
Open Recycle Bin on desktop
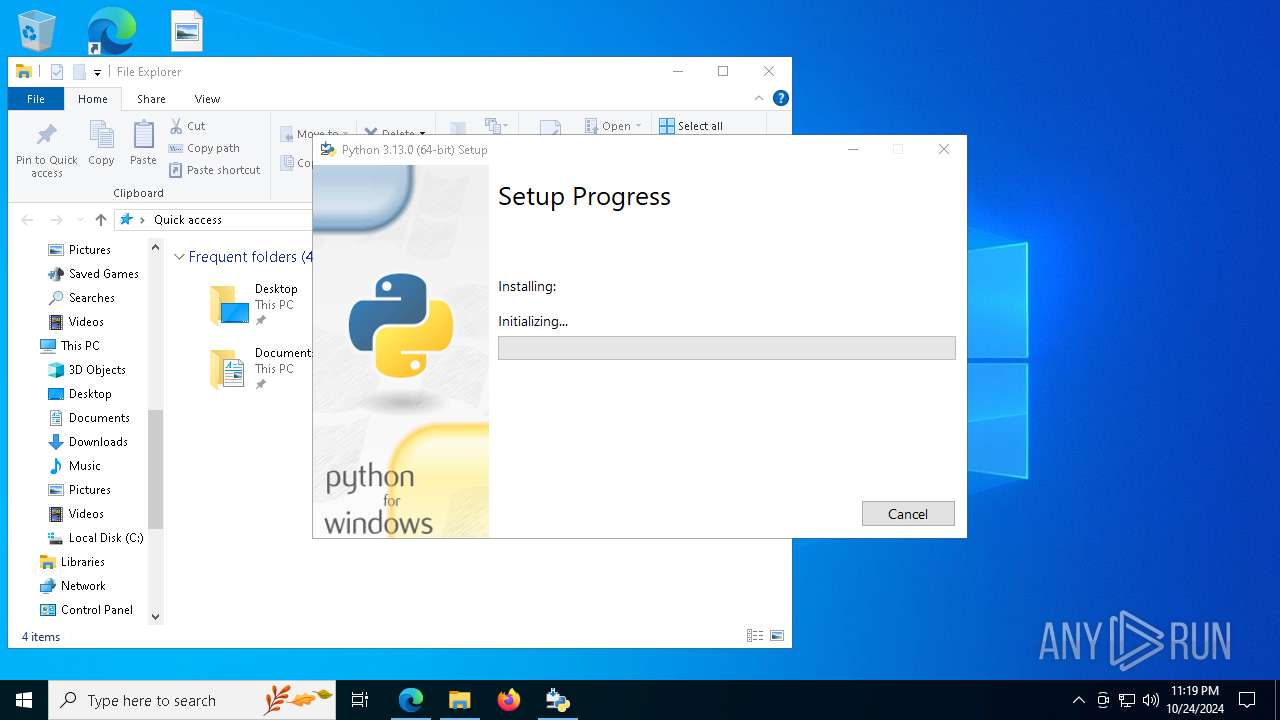click(37, 31)
